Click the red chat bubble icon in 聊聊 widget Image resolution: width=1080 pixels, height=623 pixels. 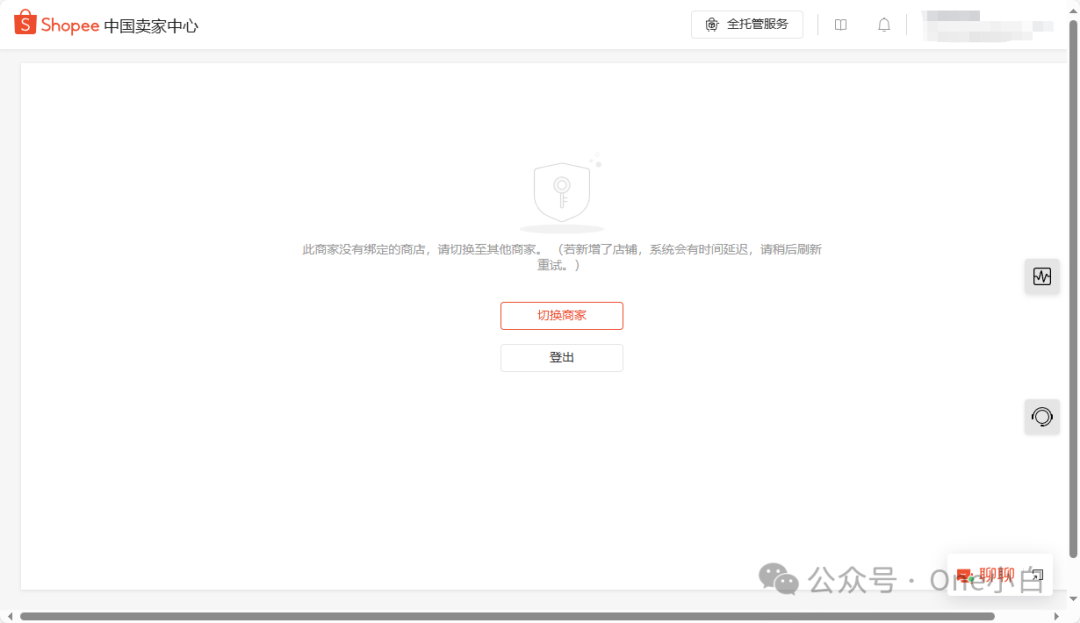click(963, 574)
